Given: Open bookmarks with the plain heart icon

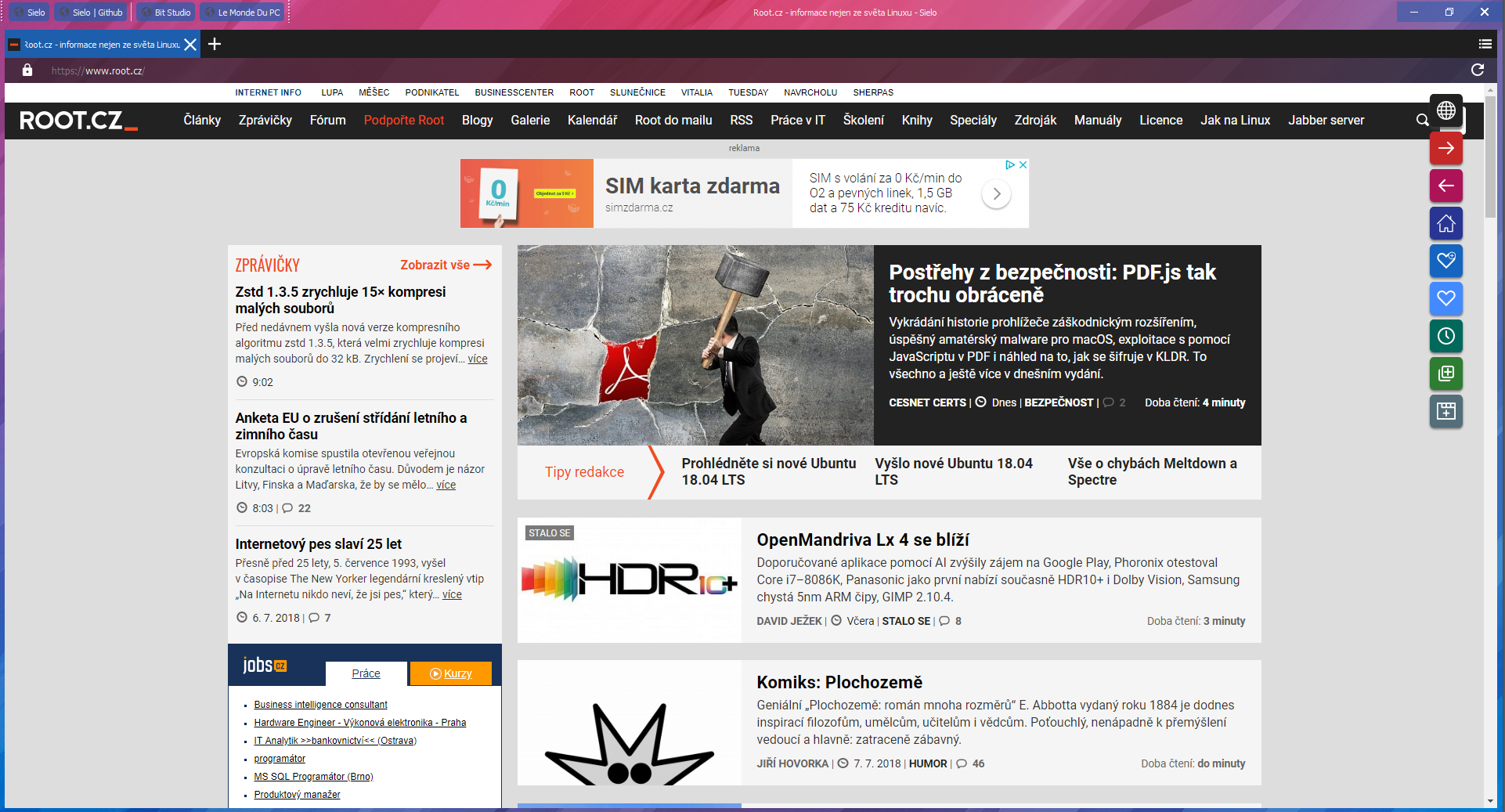Looking at the screenshot, I should [1445, 298].
